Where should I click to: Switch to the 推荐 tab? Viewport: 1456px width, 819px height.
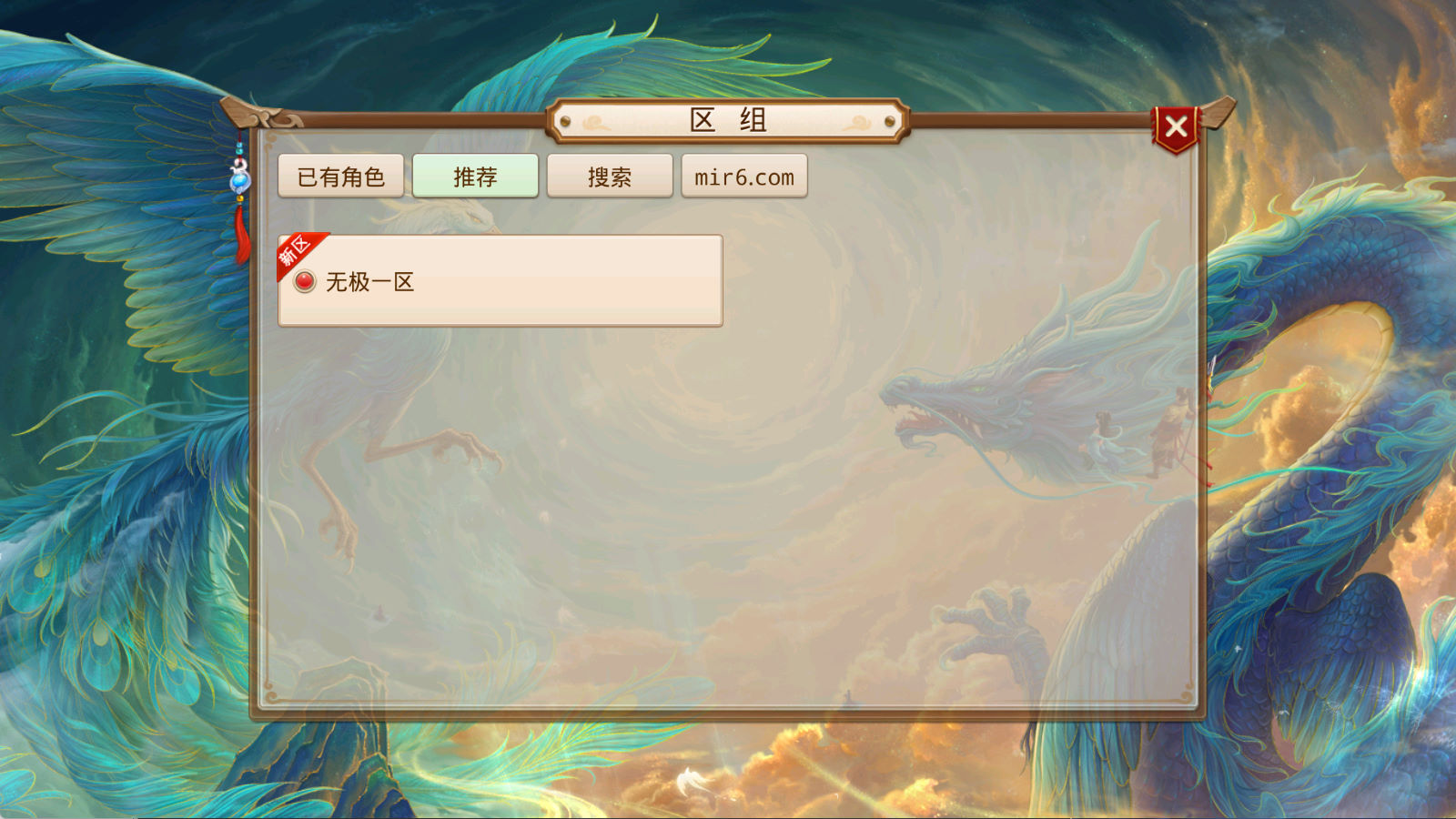tap(475, 176)
